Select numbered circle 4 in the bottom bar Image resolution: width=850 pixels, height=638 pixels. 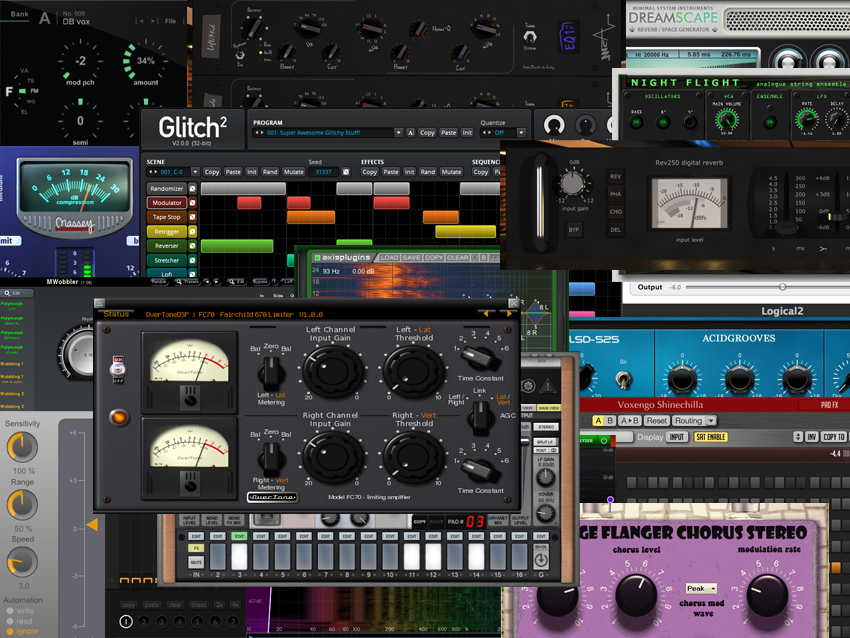click(x=179, y=622)
